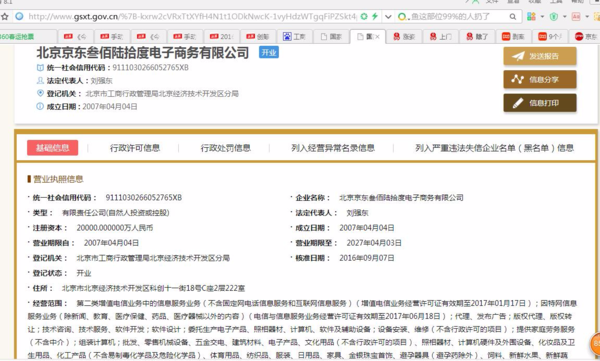
Task: Click the 营业期限至 date 2027年04月03日
Action: [374, 243]
